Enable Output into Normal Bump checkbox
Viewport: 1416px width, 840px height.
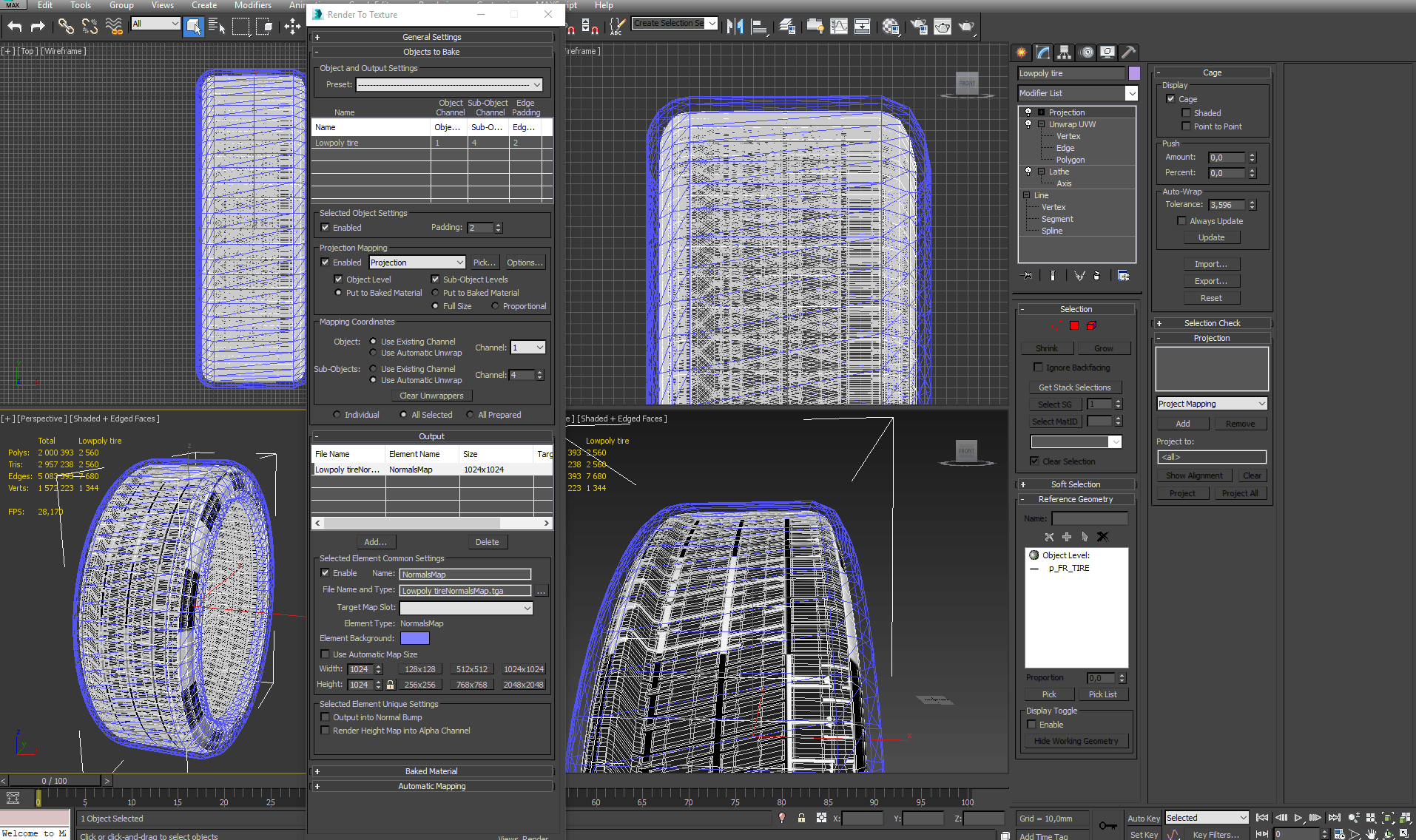pos(325,717)
